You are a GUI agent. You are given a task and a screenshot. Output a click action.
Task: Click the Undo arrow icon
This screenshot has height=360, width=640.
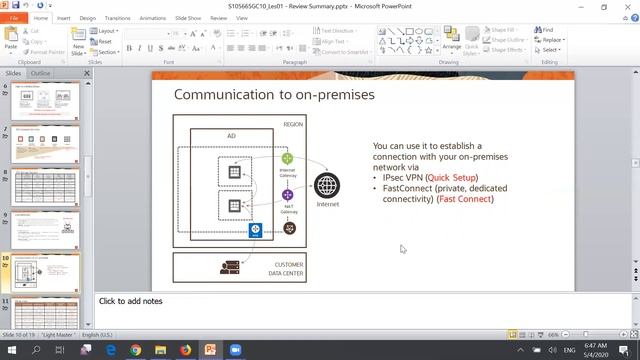26,5
